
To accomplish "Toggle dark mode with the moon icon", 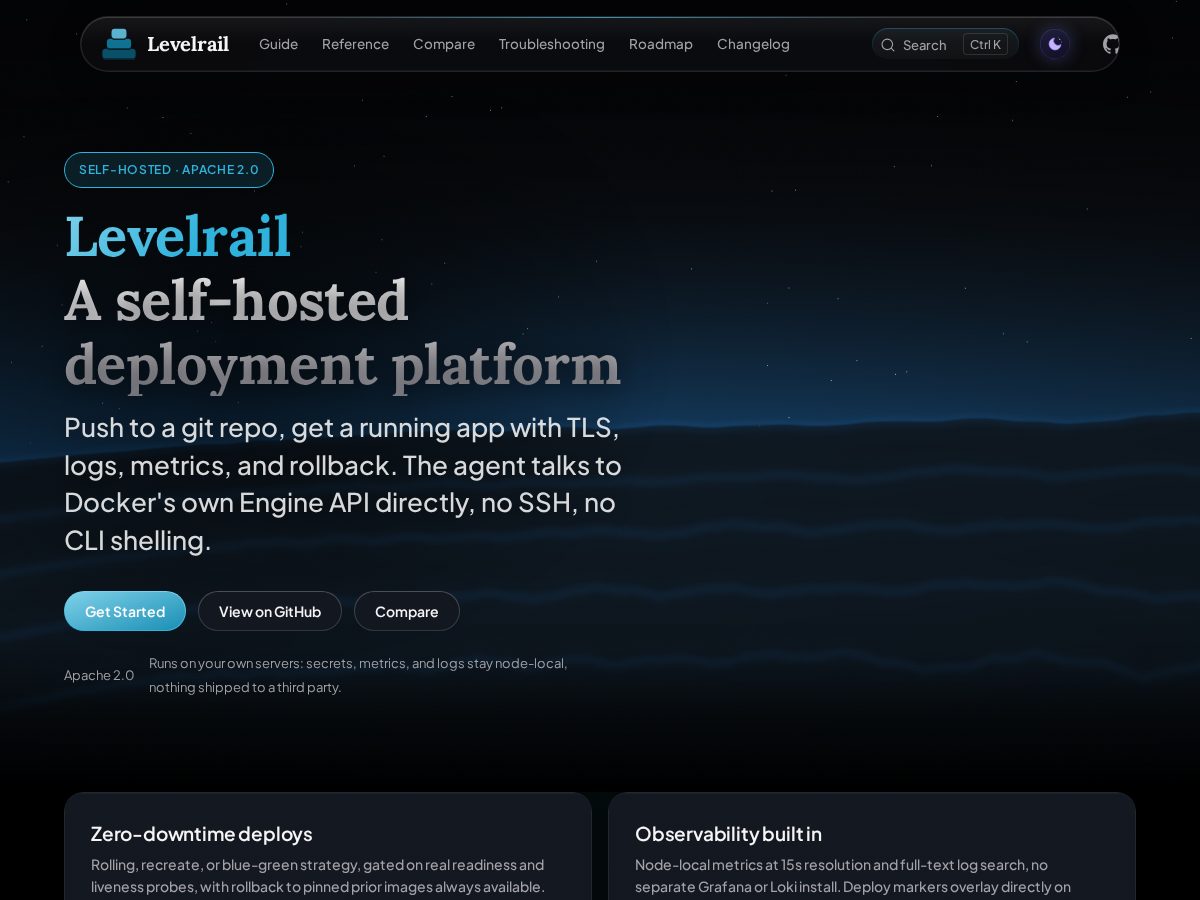I will pos(1055,44).
